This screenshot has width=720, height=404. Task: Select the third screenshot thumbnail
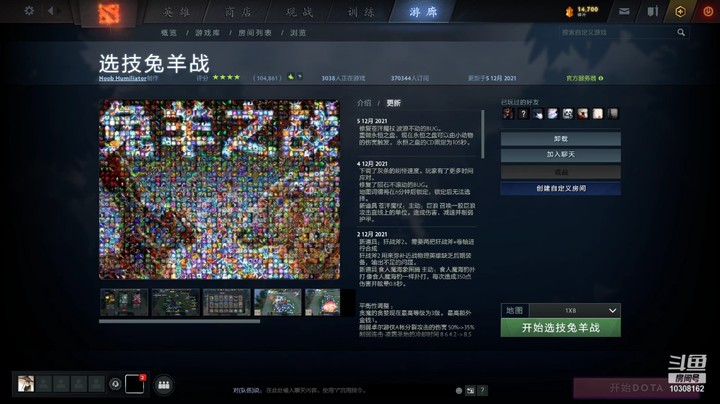pyautogui.click(x=227, y=302)
